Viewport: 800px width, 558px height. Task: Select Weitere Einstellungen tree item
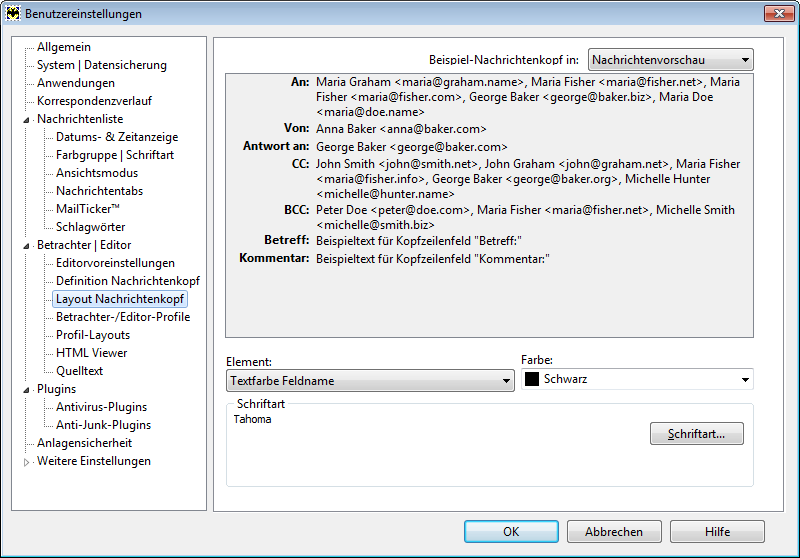pyautogui.click(x=94, y=461)
